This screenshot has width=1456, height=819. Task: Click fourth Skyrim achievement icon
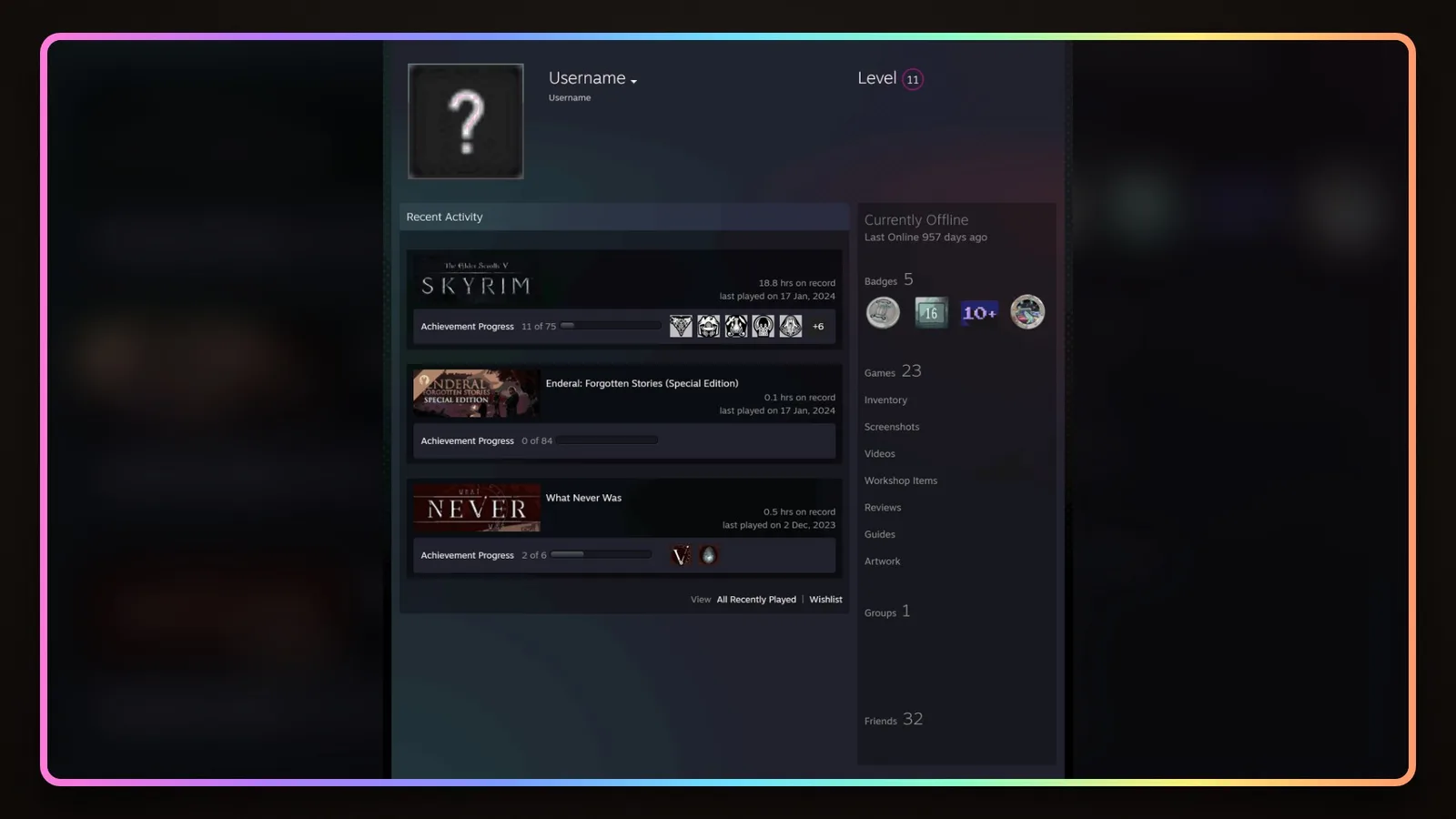[x=763, y=326]
